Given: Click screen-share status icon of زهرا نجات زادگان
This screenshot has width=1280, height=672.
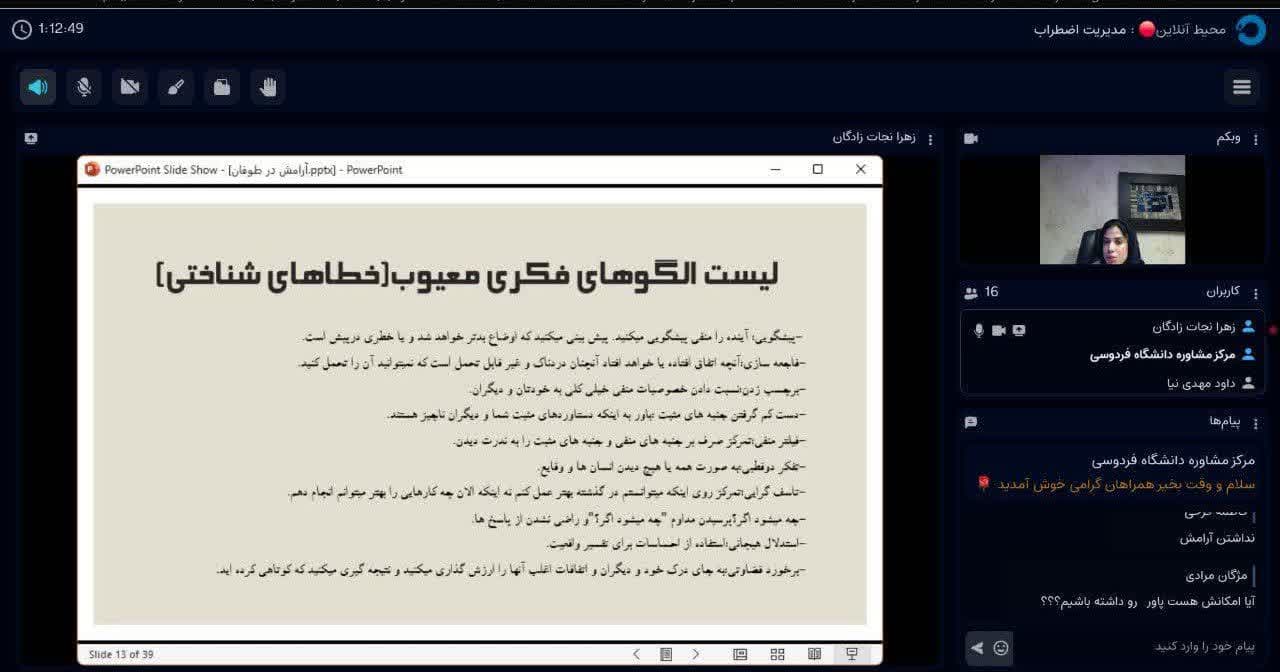Looking at the screenshot, I should [x=1019, y=330].
